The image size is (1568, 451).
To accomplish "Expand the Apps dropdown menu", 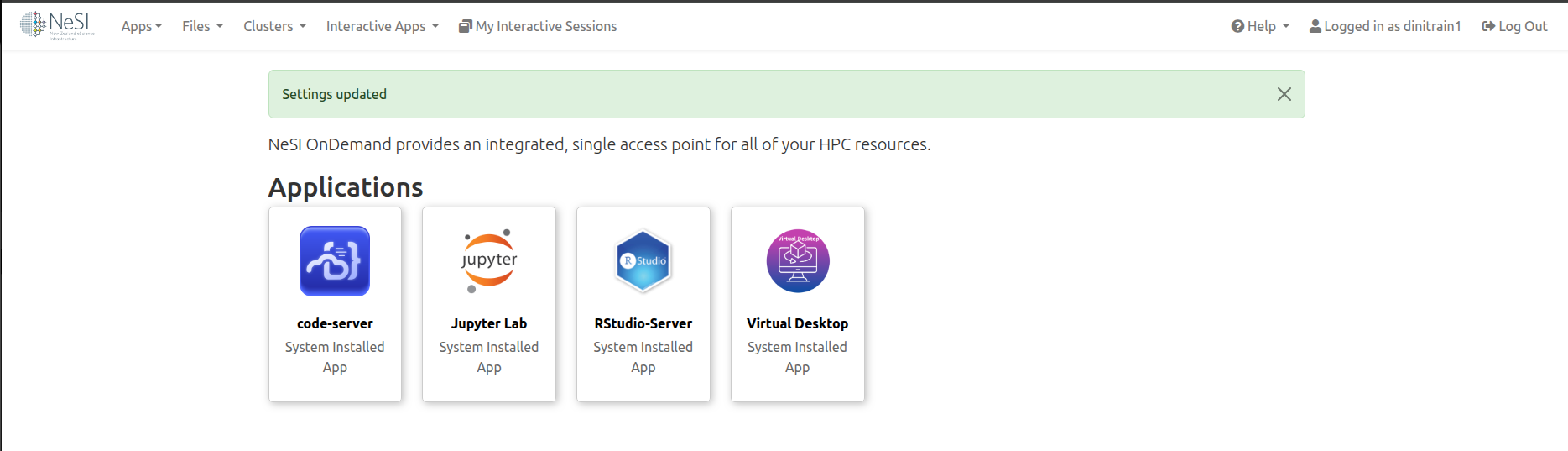I will (x=141, y=26).
